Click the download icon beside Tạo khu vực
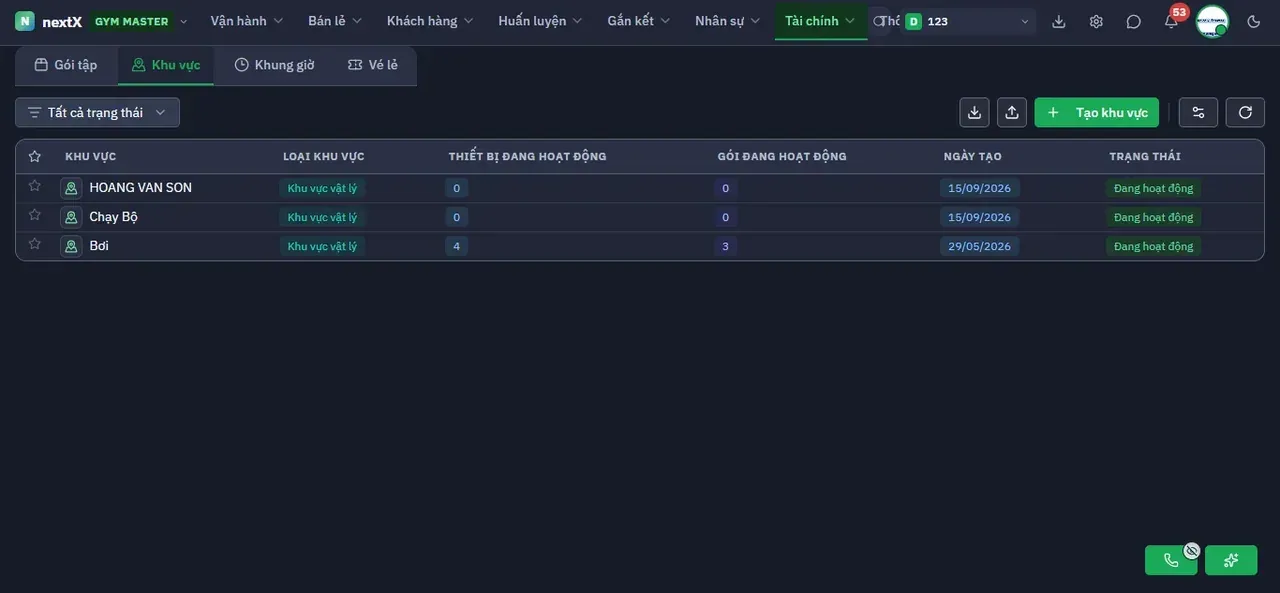This screenshot has height=593, width=1280. click(x=974, y=112)
